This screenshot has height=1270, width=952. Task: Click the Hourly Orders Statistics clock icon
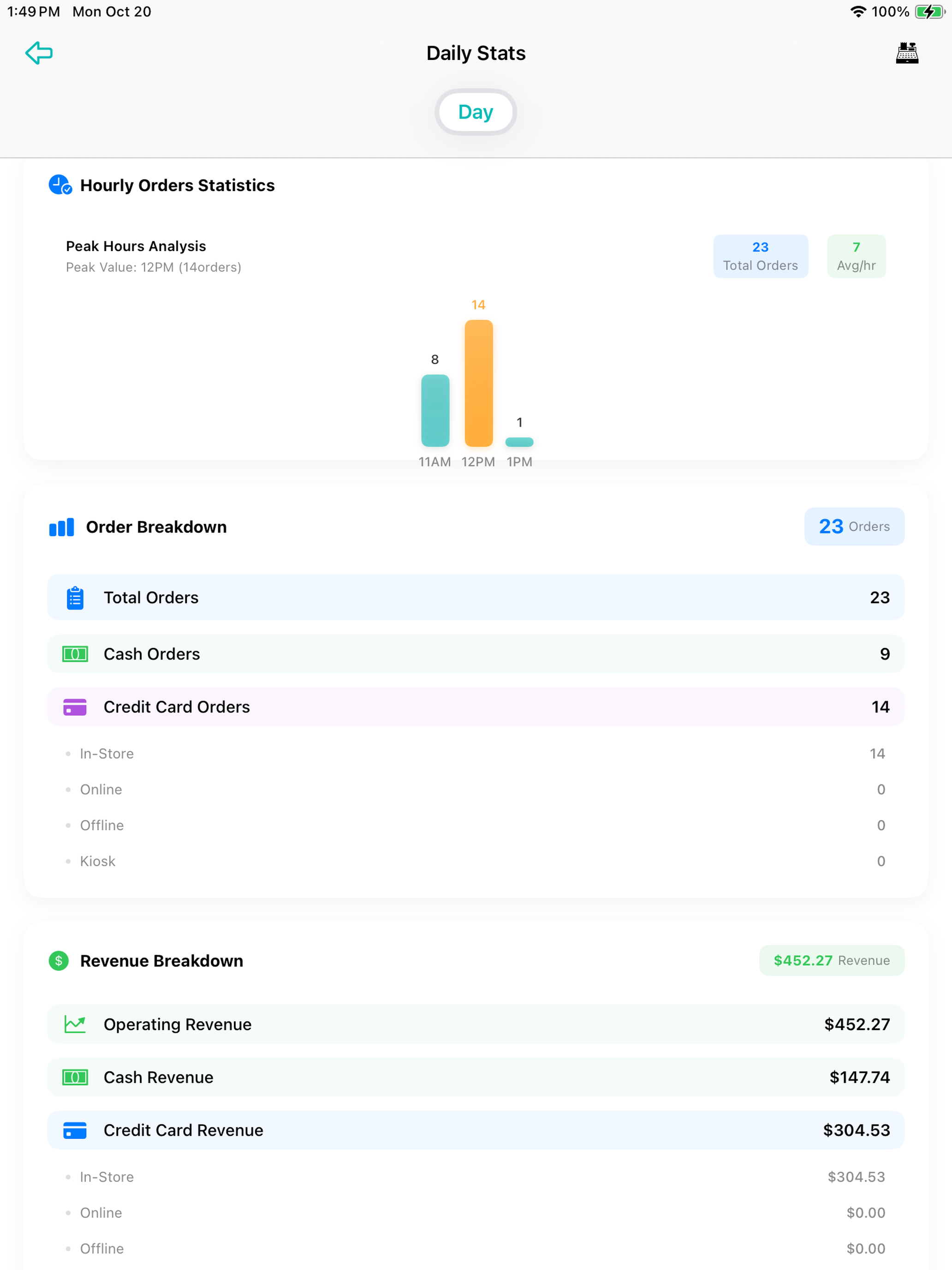click(x=60, y=185)
